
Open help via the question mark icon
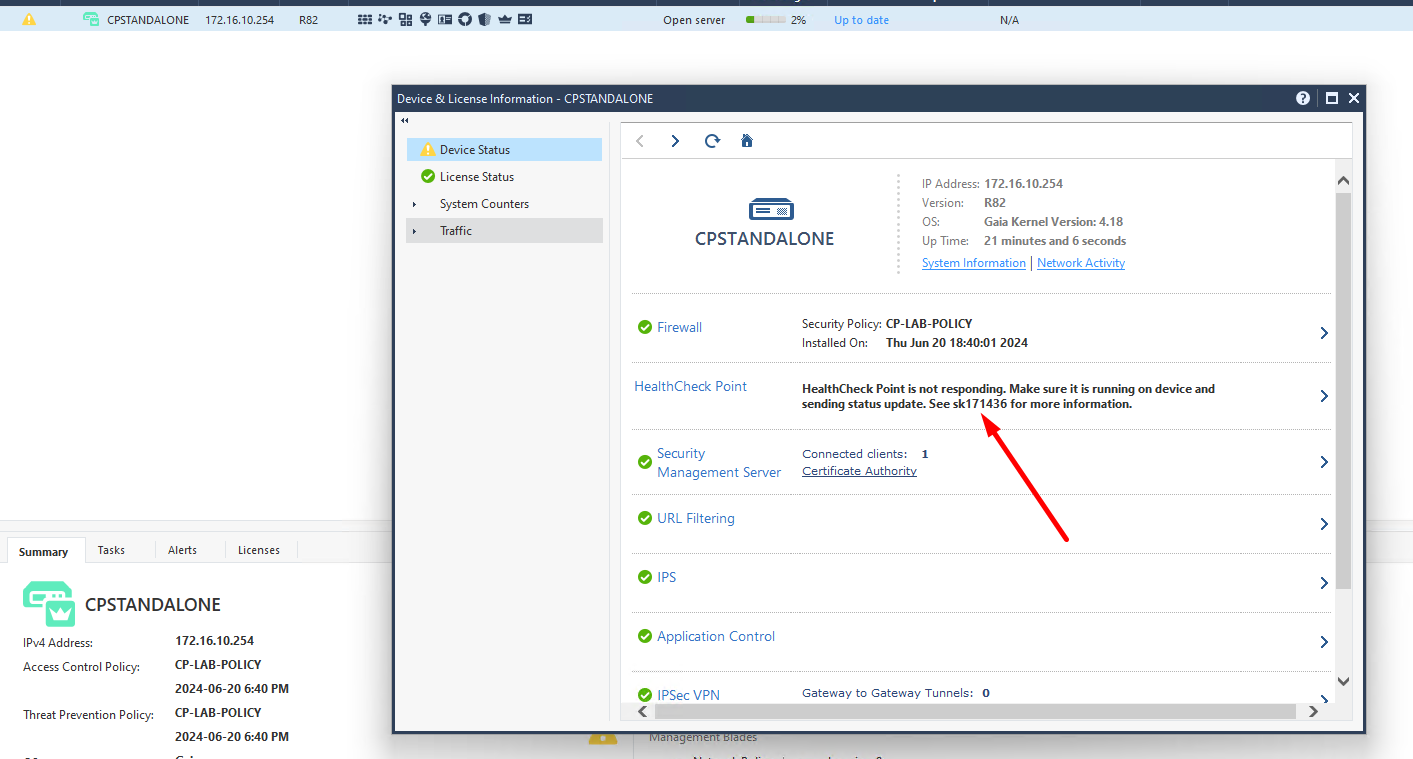1303,98
